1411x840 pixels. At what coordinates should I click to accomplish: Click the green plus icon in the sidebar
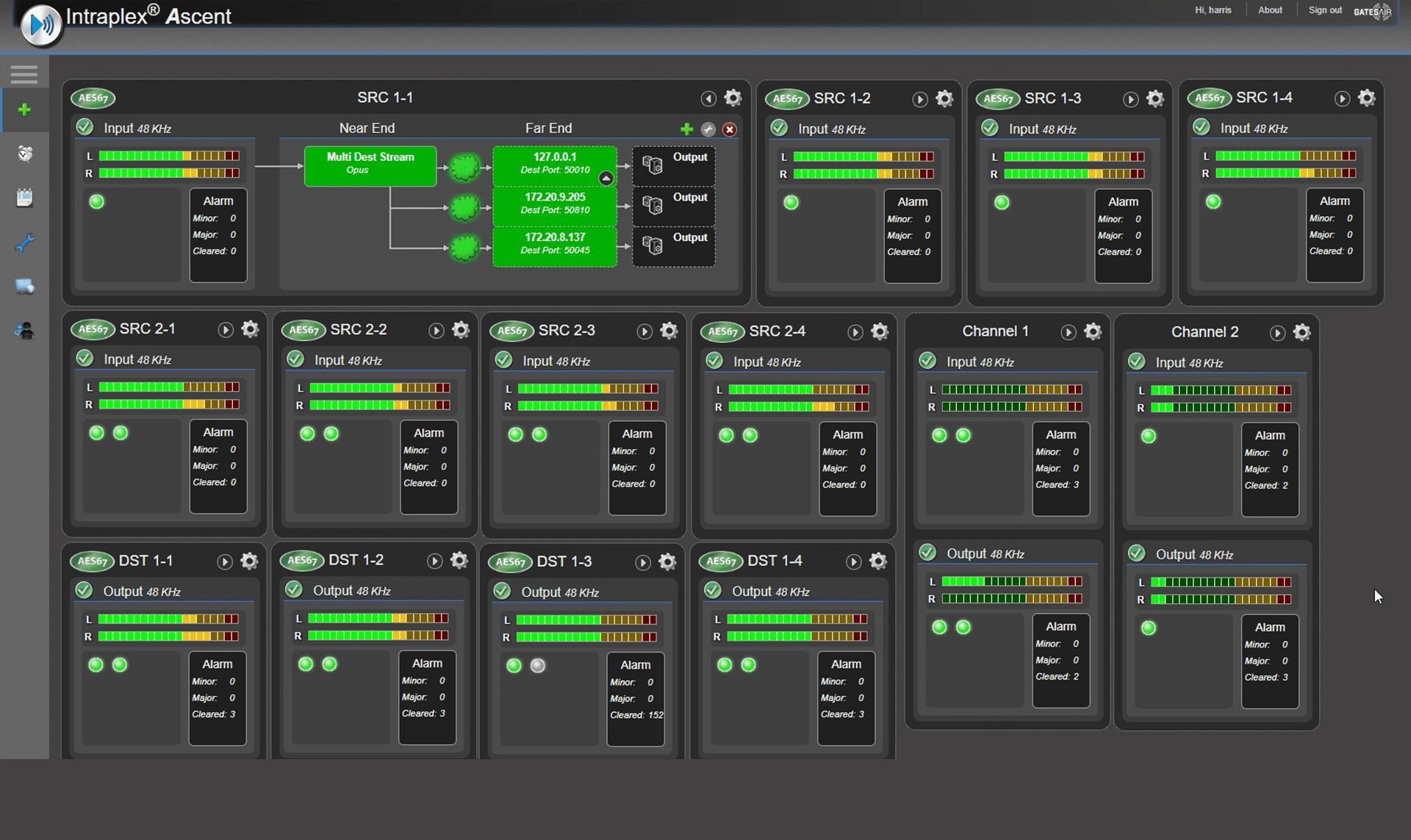[24, 110]
